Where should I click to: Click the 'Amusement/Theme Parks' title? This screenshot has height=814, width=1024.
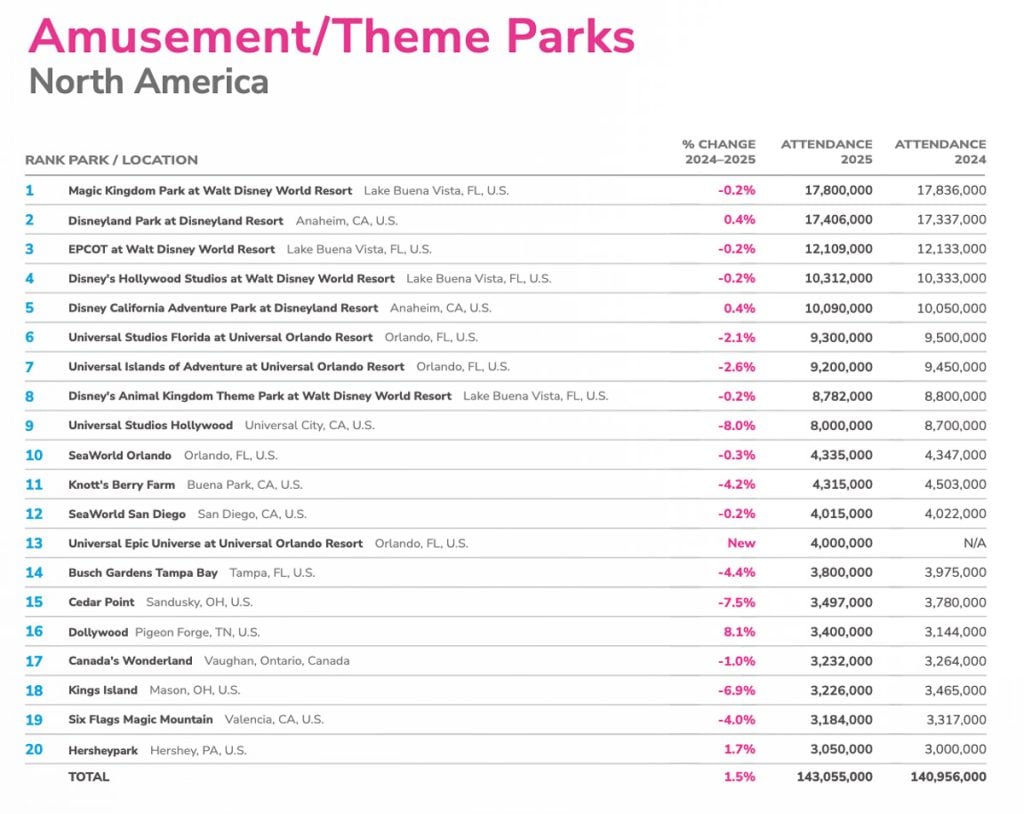[332, 37]
